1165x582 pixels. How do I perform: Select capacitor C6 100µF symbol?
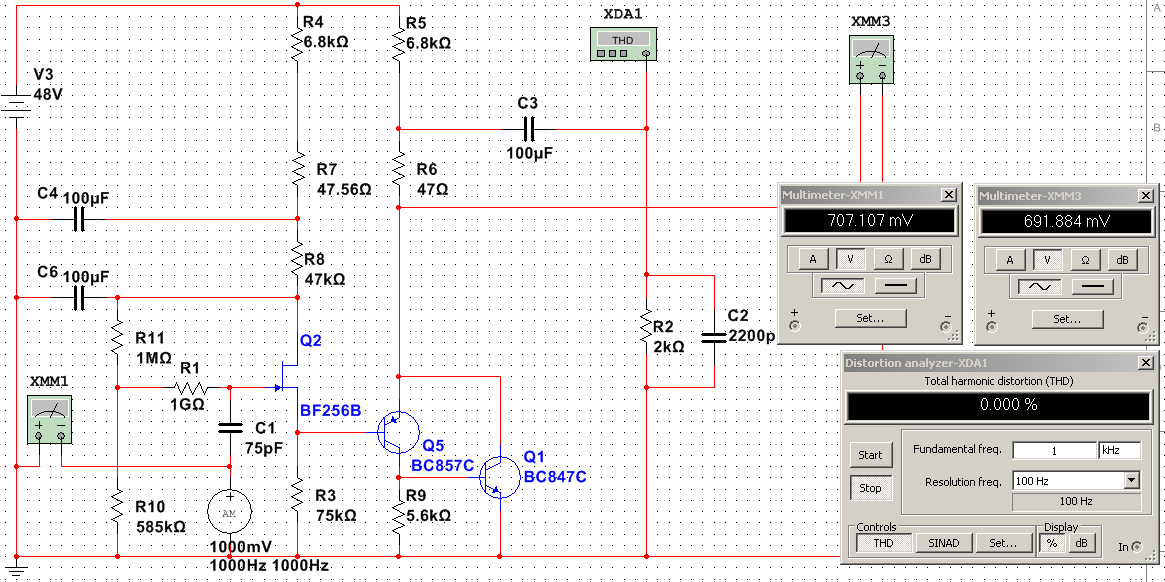coord(78,299)
